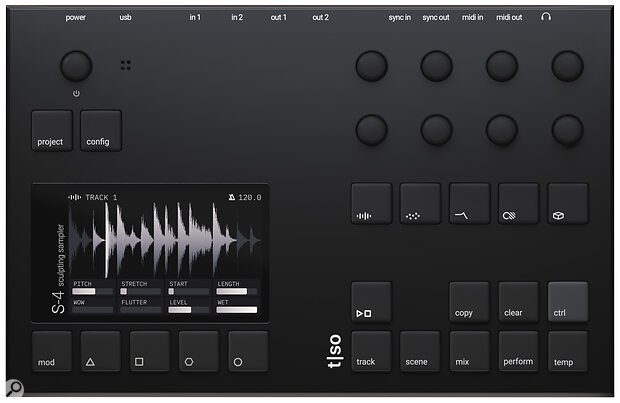Click the headphones icon at top right

(546, 17)
